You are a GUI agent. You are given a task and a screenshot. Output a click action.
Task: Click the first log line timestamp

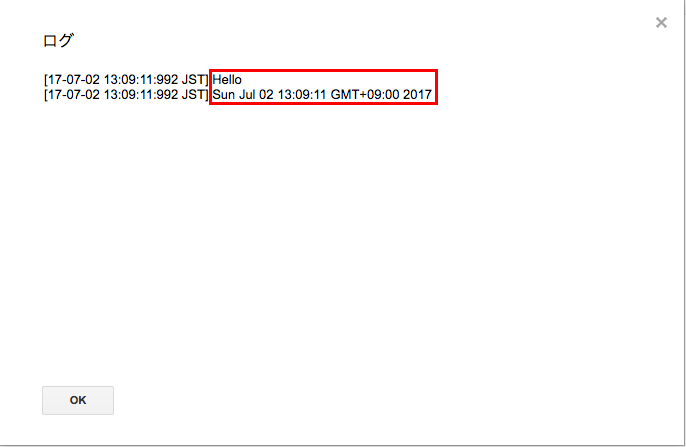click(x=126, y=80)
